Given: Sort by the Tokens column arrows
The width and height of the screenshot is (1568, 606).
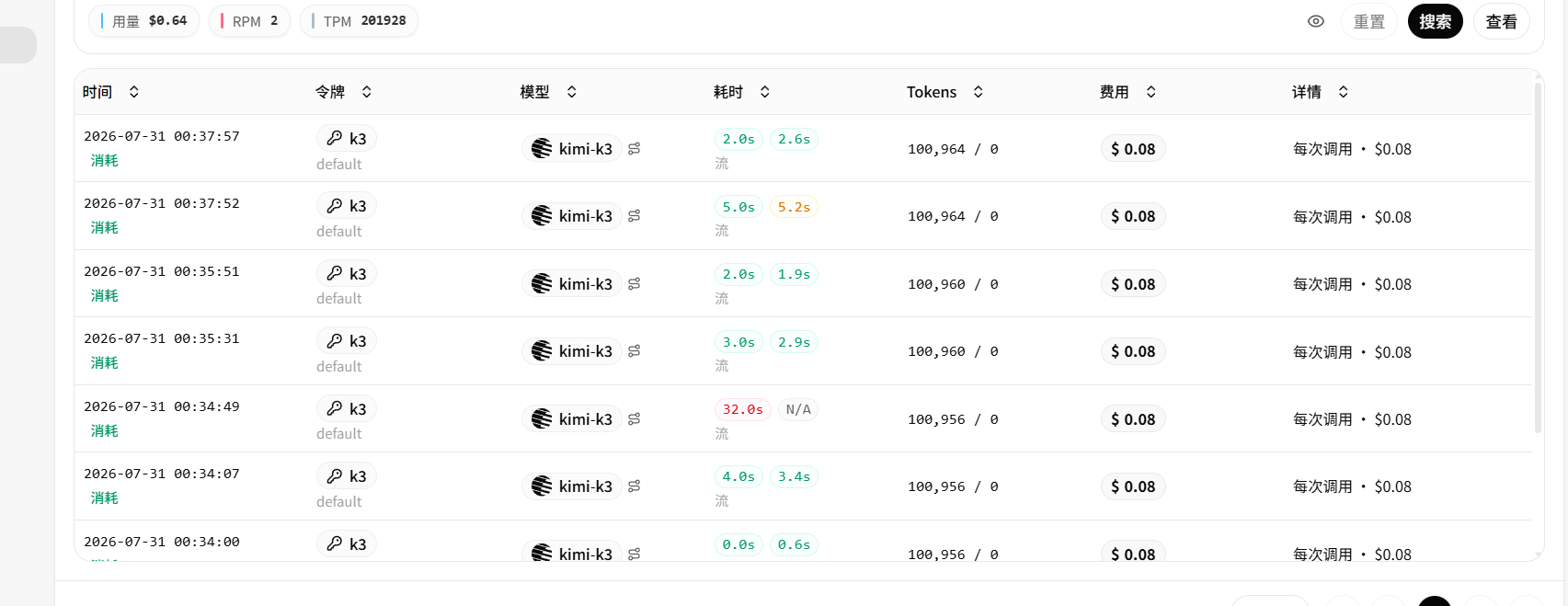Looking at the screenshot, I should click(x=979, y=92).
